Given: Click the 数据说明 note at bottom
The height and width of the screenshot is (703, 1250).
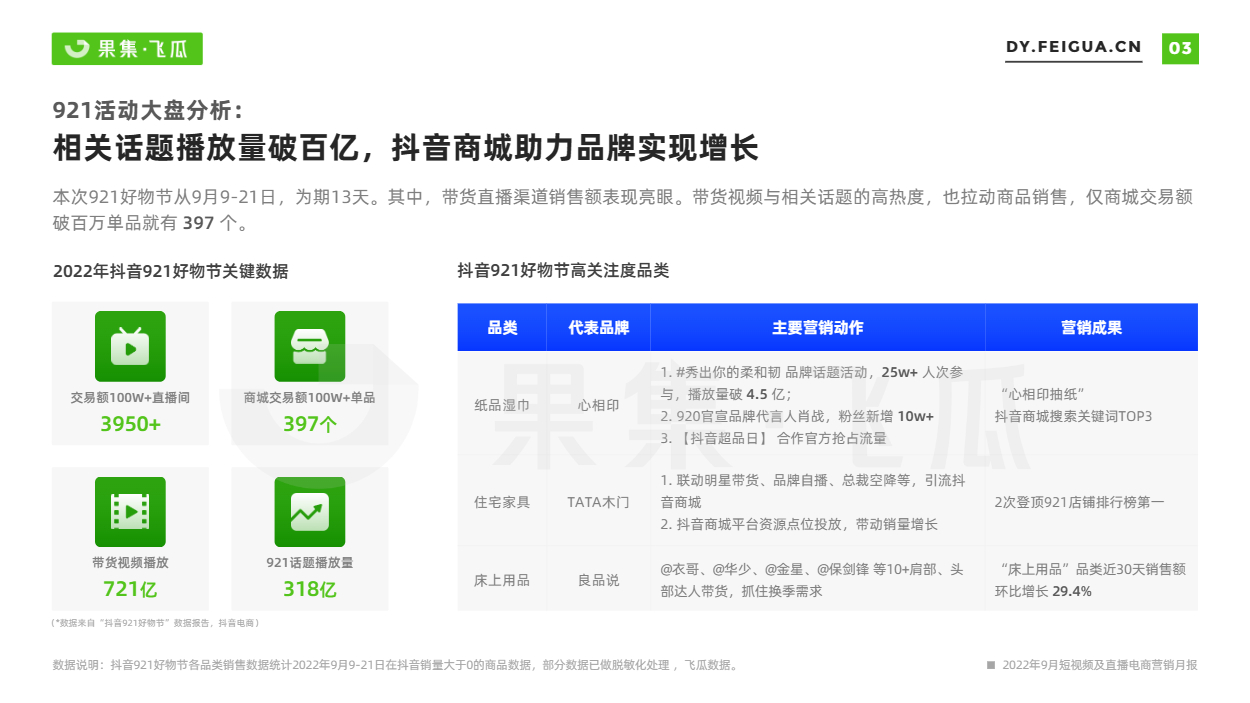Looking at the screenshot, I should [395, 665].
